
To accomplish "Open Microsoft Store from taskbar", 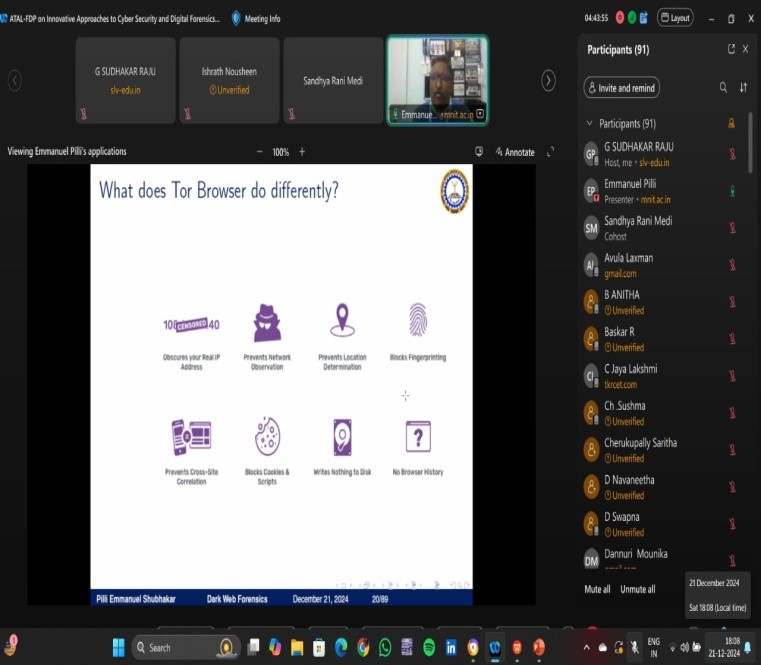I will pos(319,648).
